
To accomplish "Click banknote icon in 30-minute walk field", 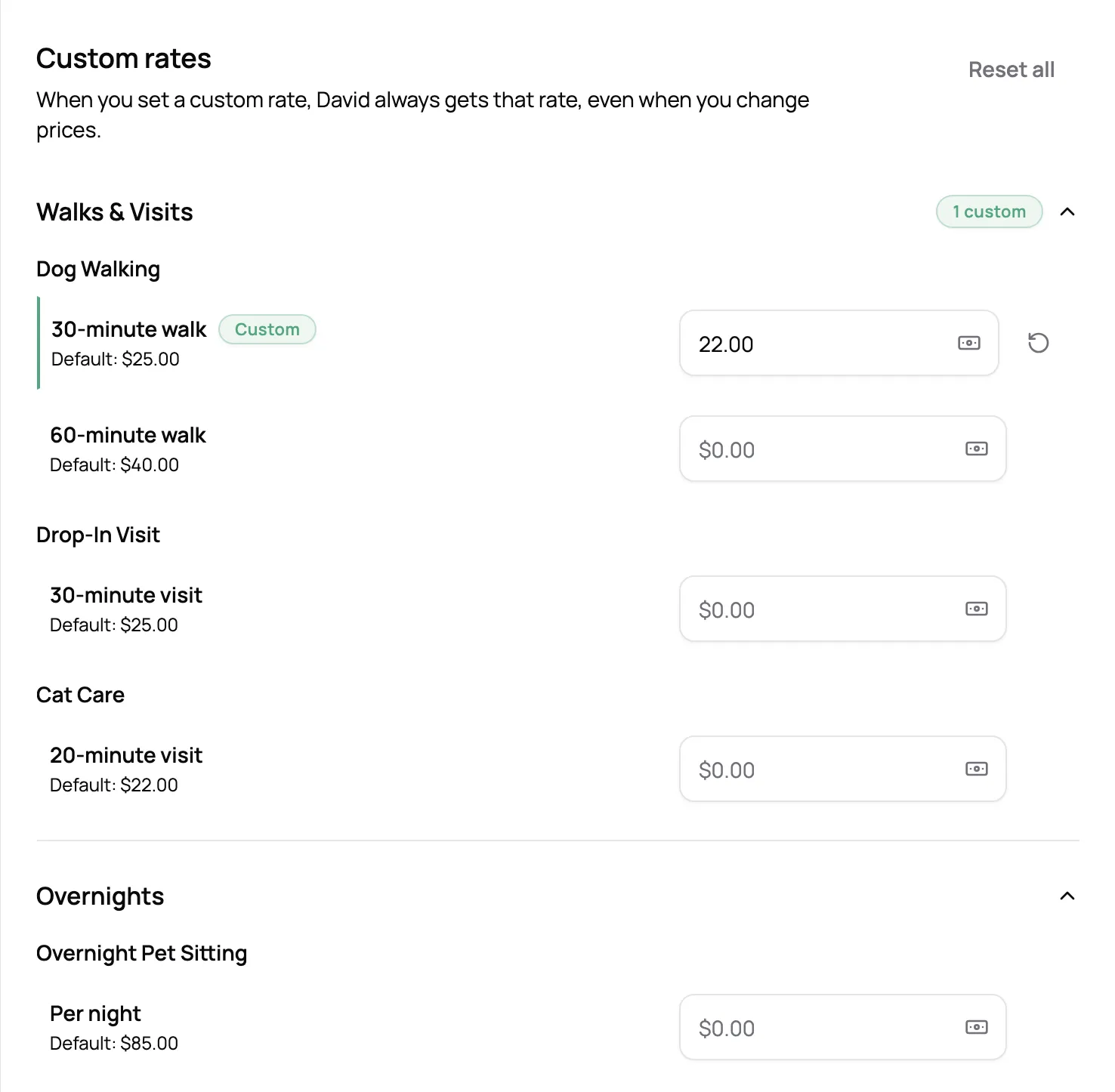I will pos(969,343).
